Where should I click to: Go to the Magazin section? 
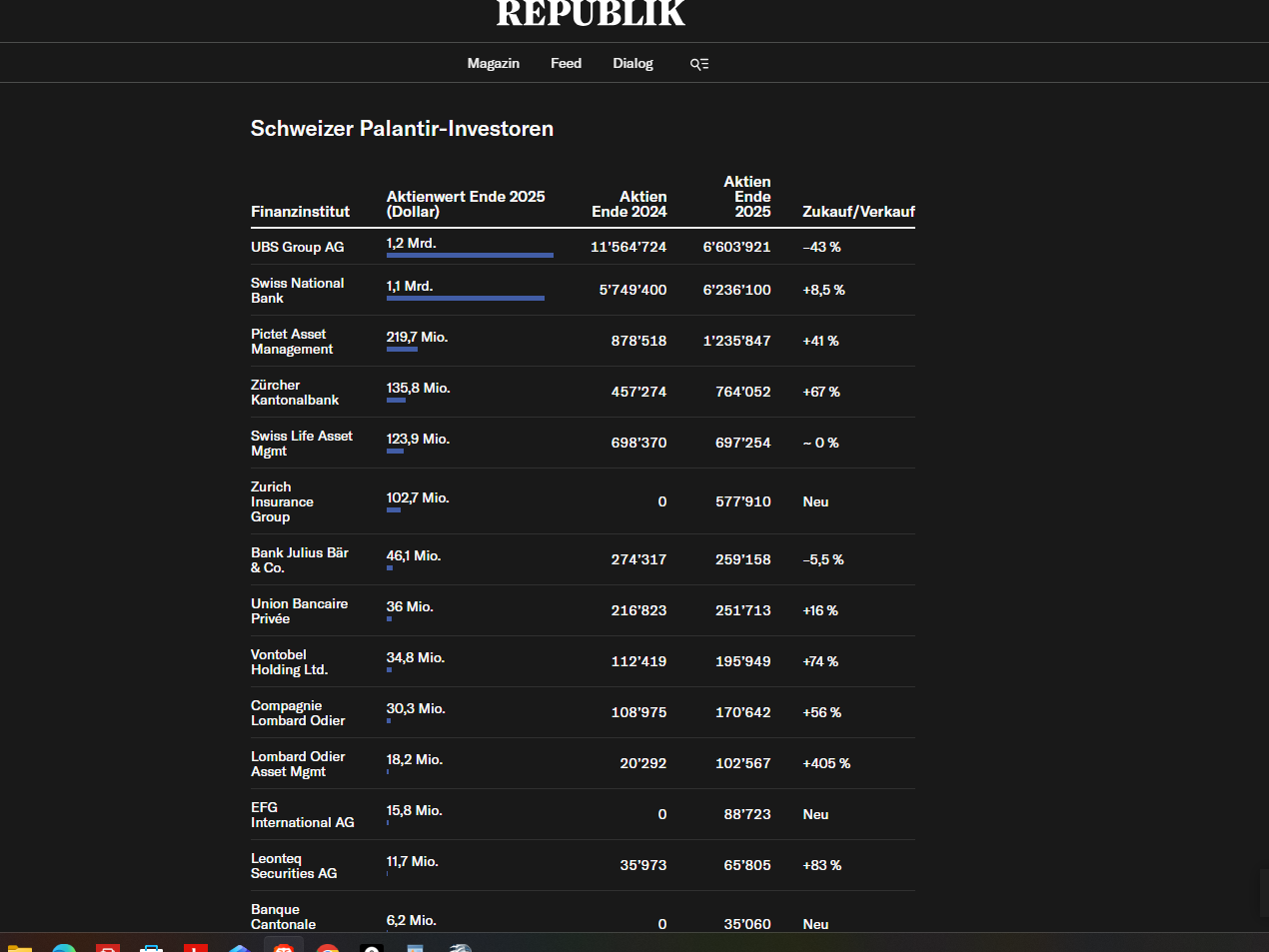click(x=493, y=63)
